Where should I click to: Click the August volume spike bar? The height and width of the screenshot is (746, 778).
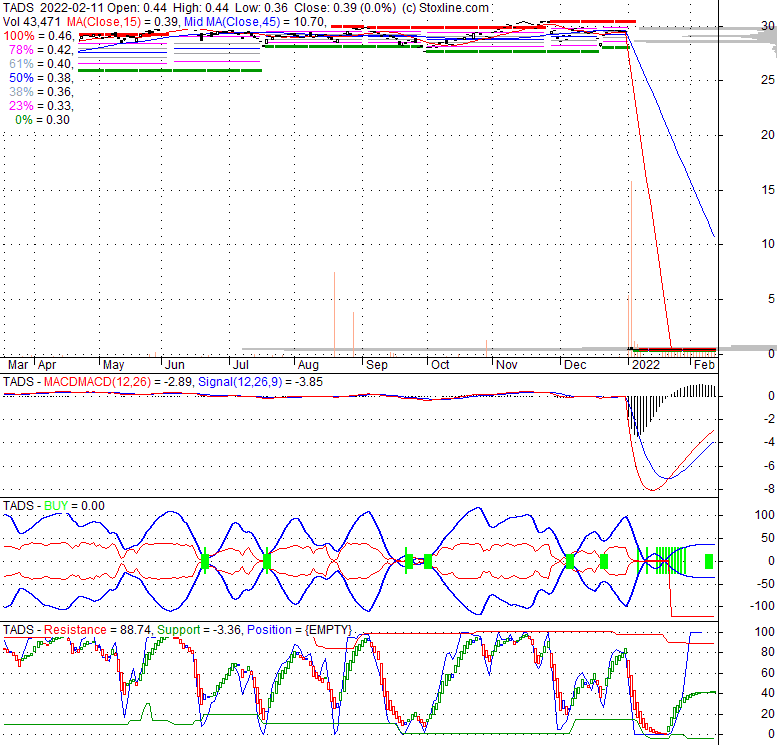(334, 314)
